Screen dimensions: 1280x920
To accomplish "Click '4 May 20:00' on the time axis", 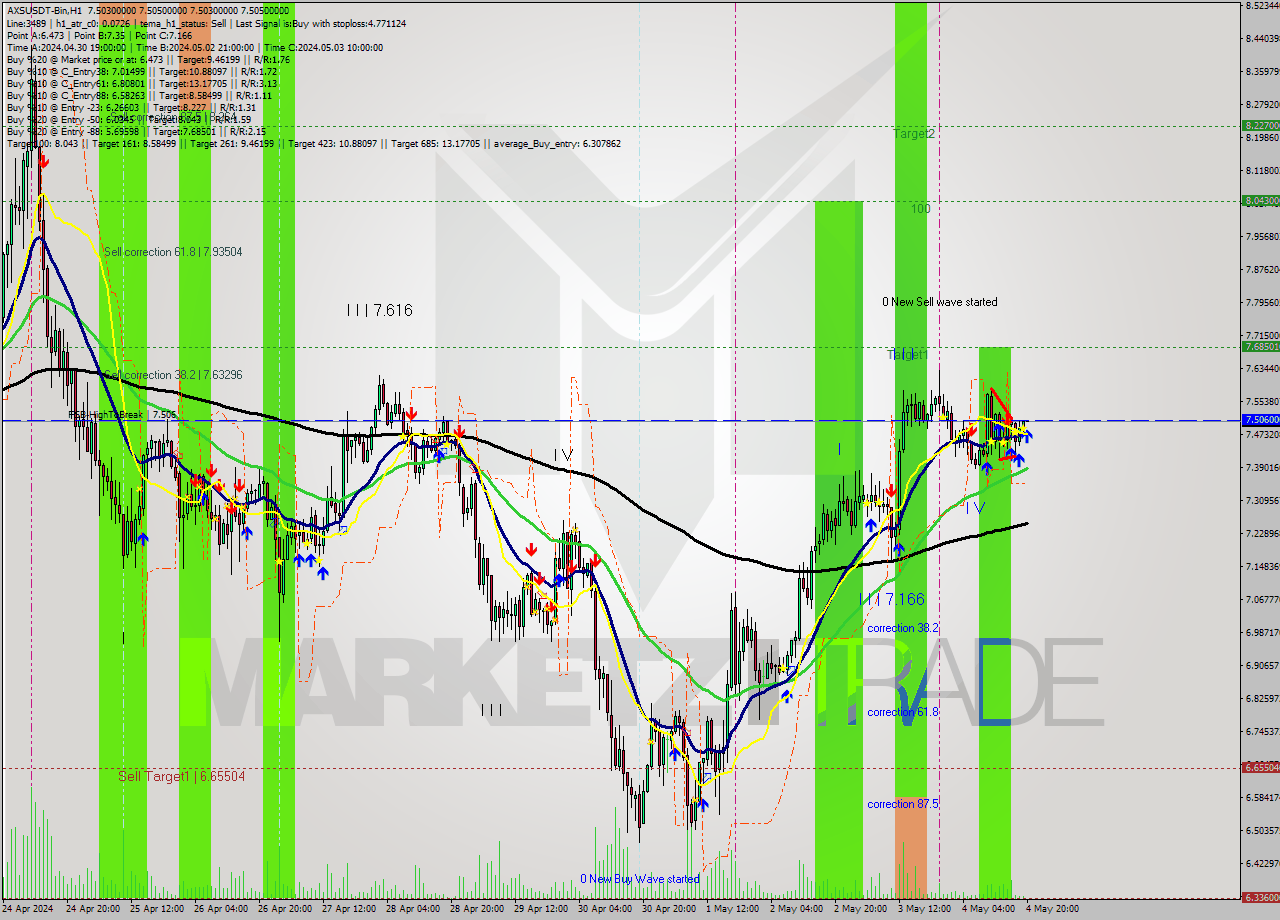I will (1052, 910).
